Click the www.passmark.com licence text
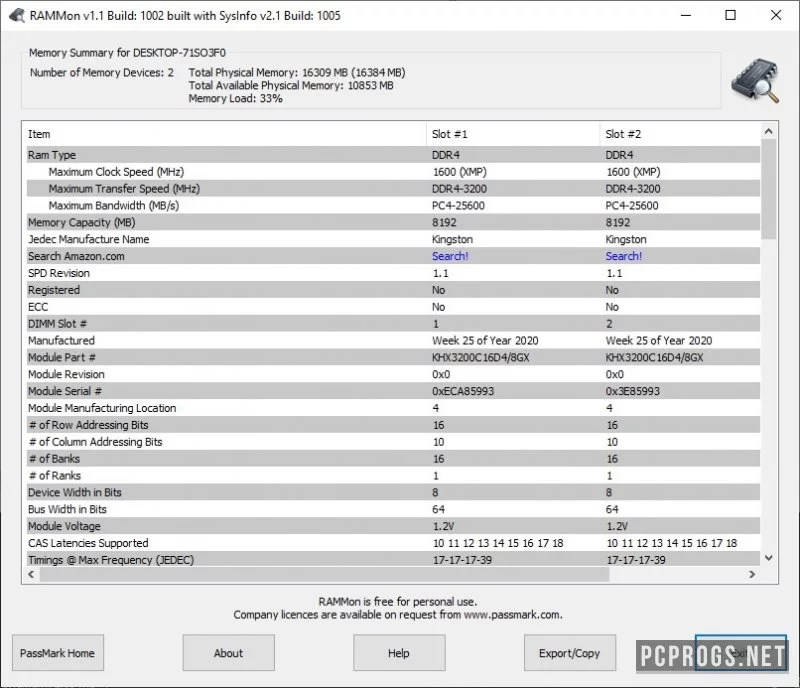 tap(512, 615)
